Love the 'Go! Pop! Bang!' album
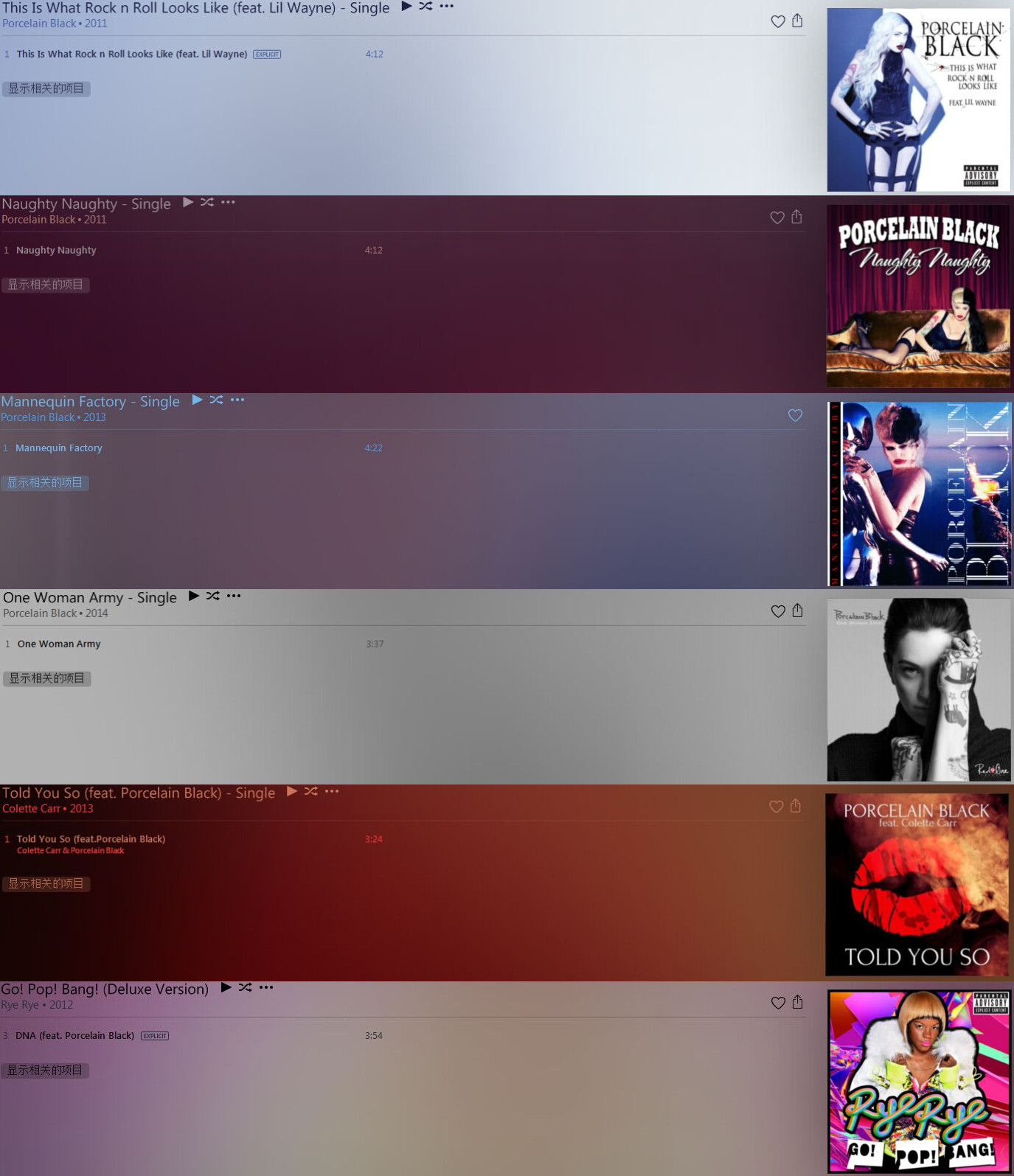 click(x=778, y=1003)
